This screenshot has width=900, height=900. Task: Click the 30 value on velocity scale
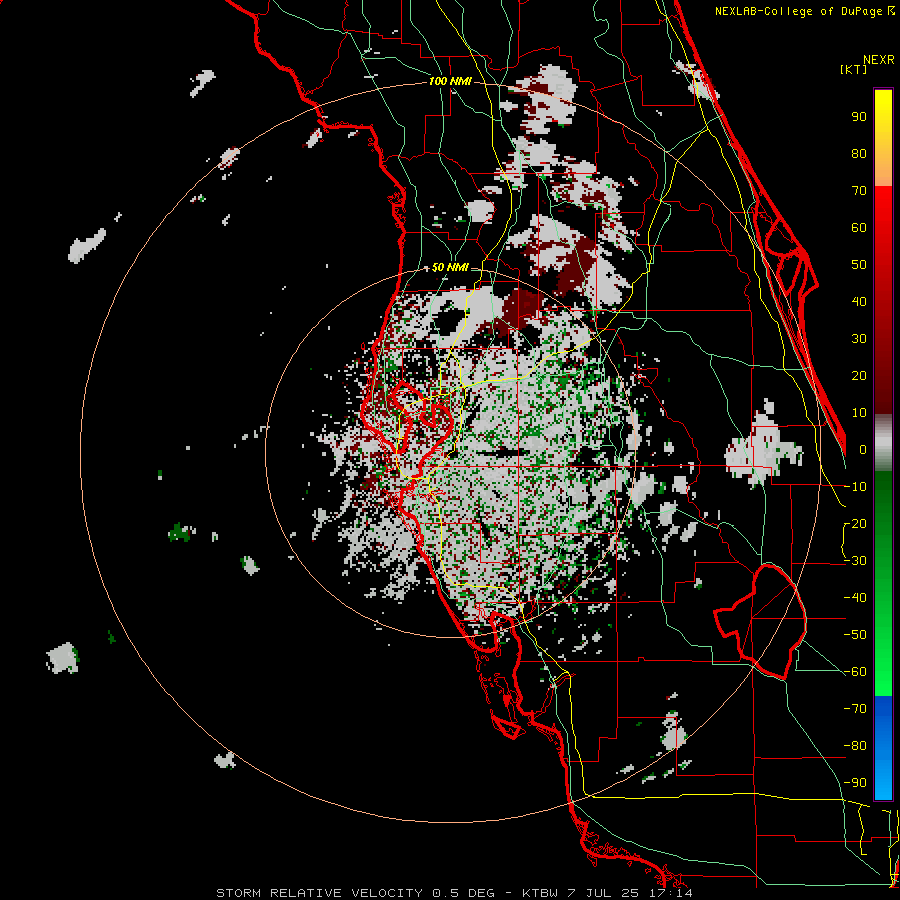pos(859,339)
